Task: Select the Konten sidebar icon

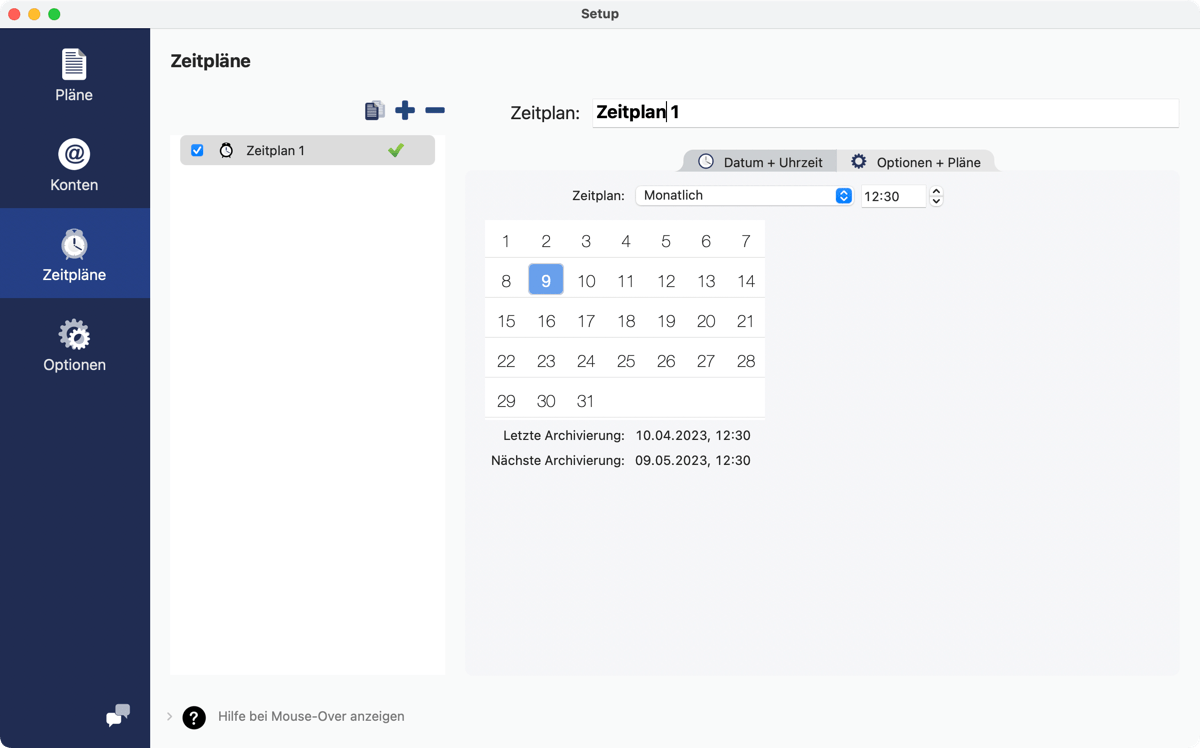Action: [74, 165]
